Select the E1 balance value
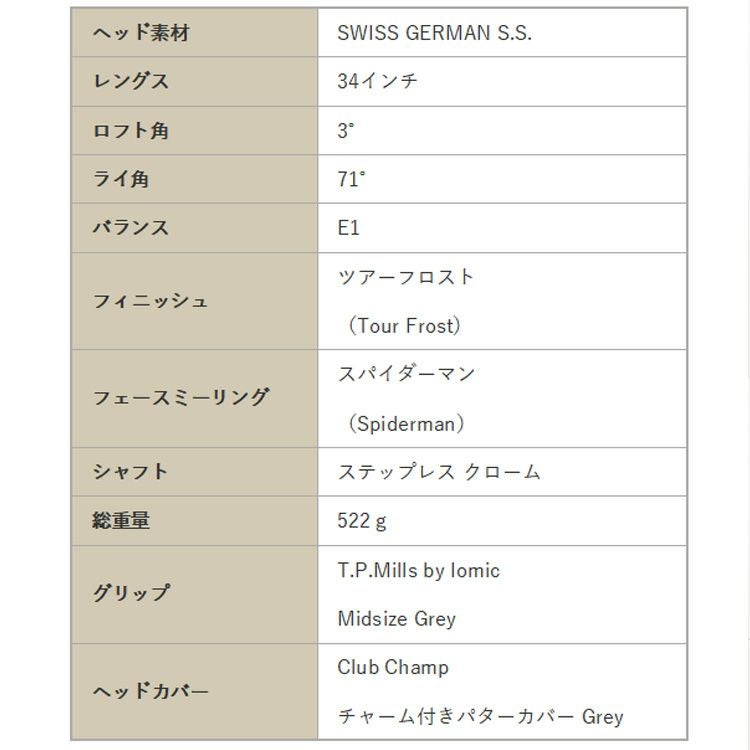 point(348,228)
